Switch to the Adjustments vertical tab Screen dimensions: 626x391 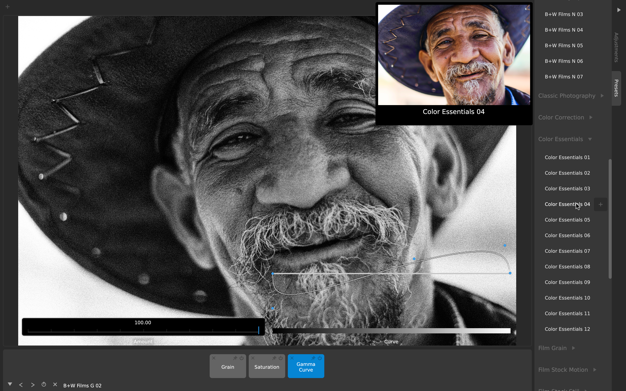pyautogui.click(x=616, y=47)
